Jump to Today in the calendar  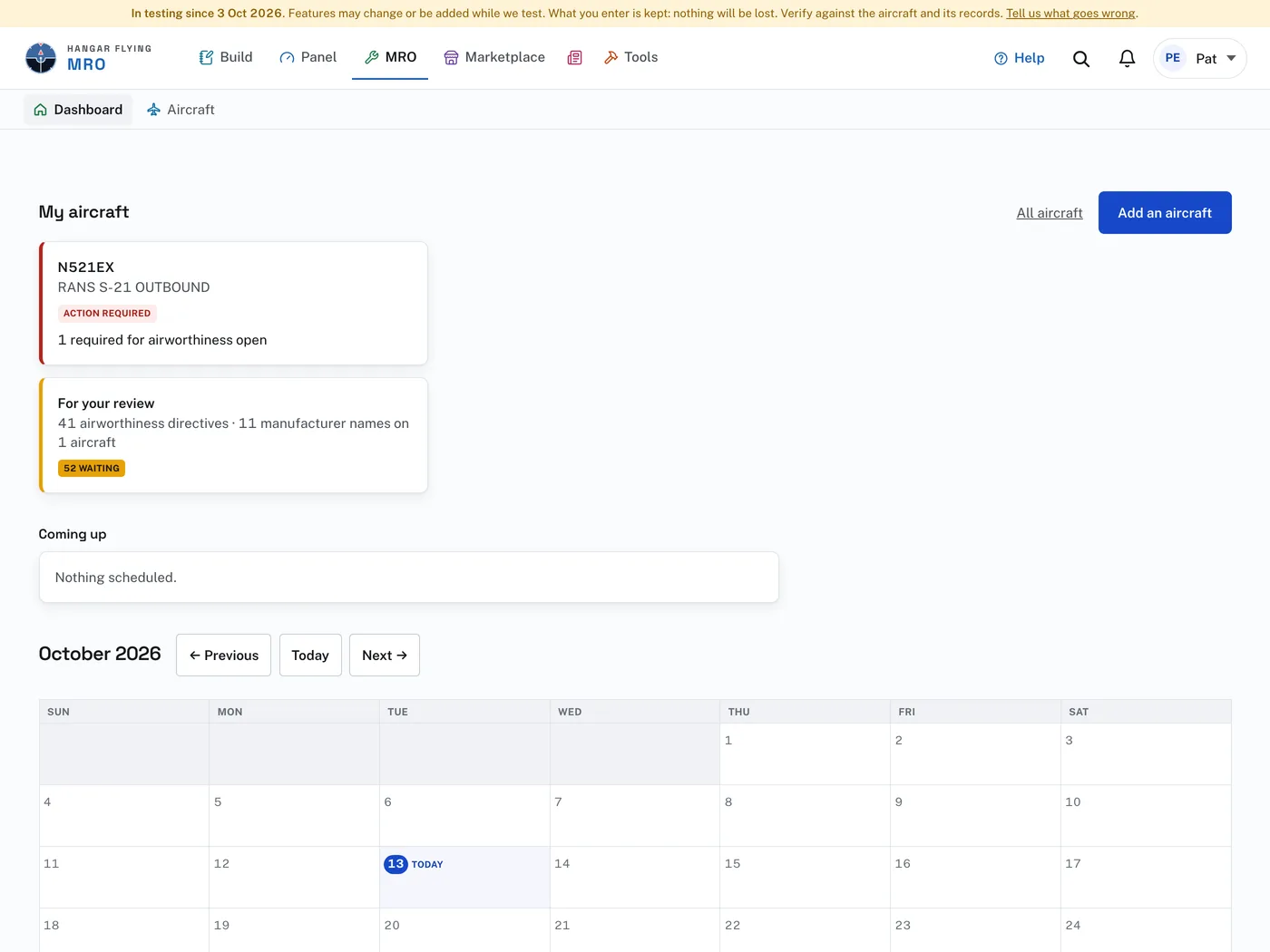coord(310,655)
